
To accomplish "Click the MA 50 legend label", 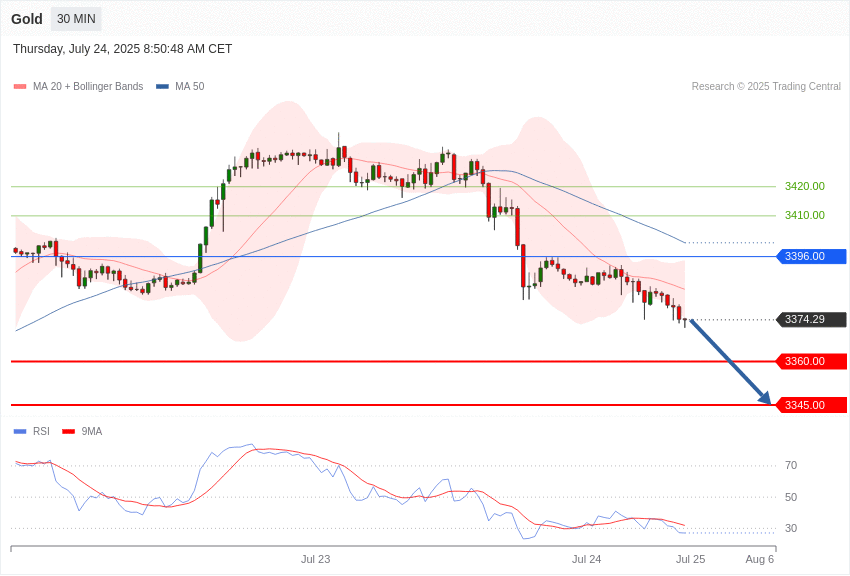I will 190,86.
